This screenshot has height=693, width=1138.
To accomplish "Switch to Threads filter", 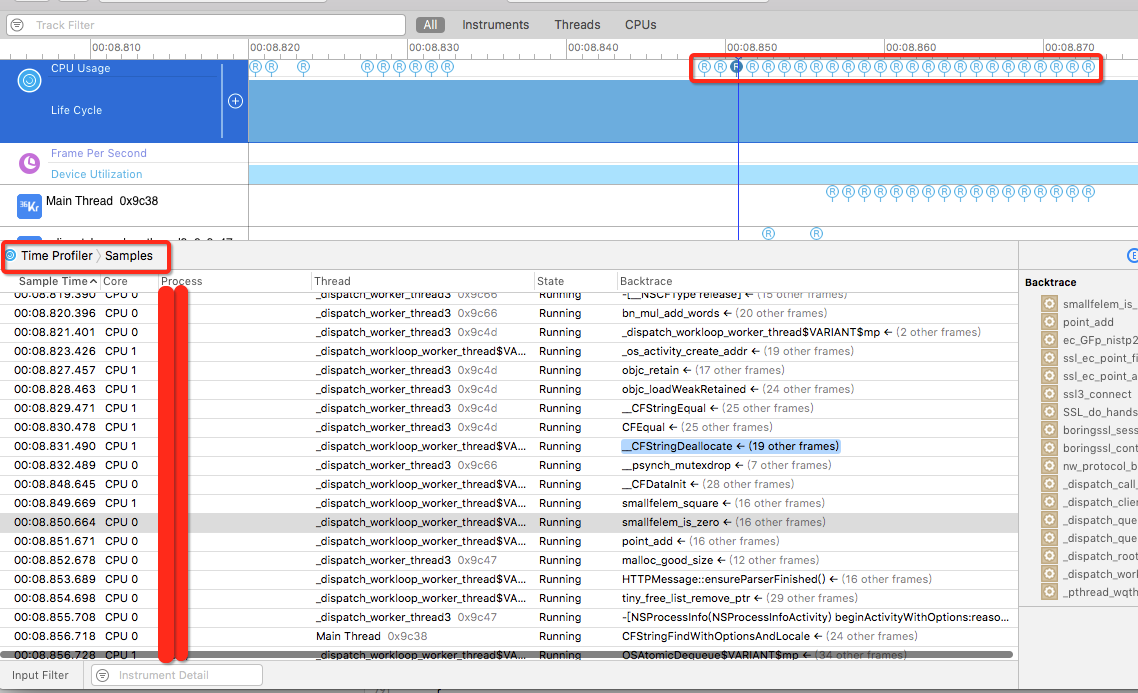I will click(577, 25).
